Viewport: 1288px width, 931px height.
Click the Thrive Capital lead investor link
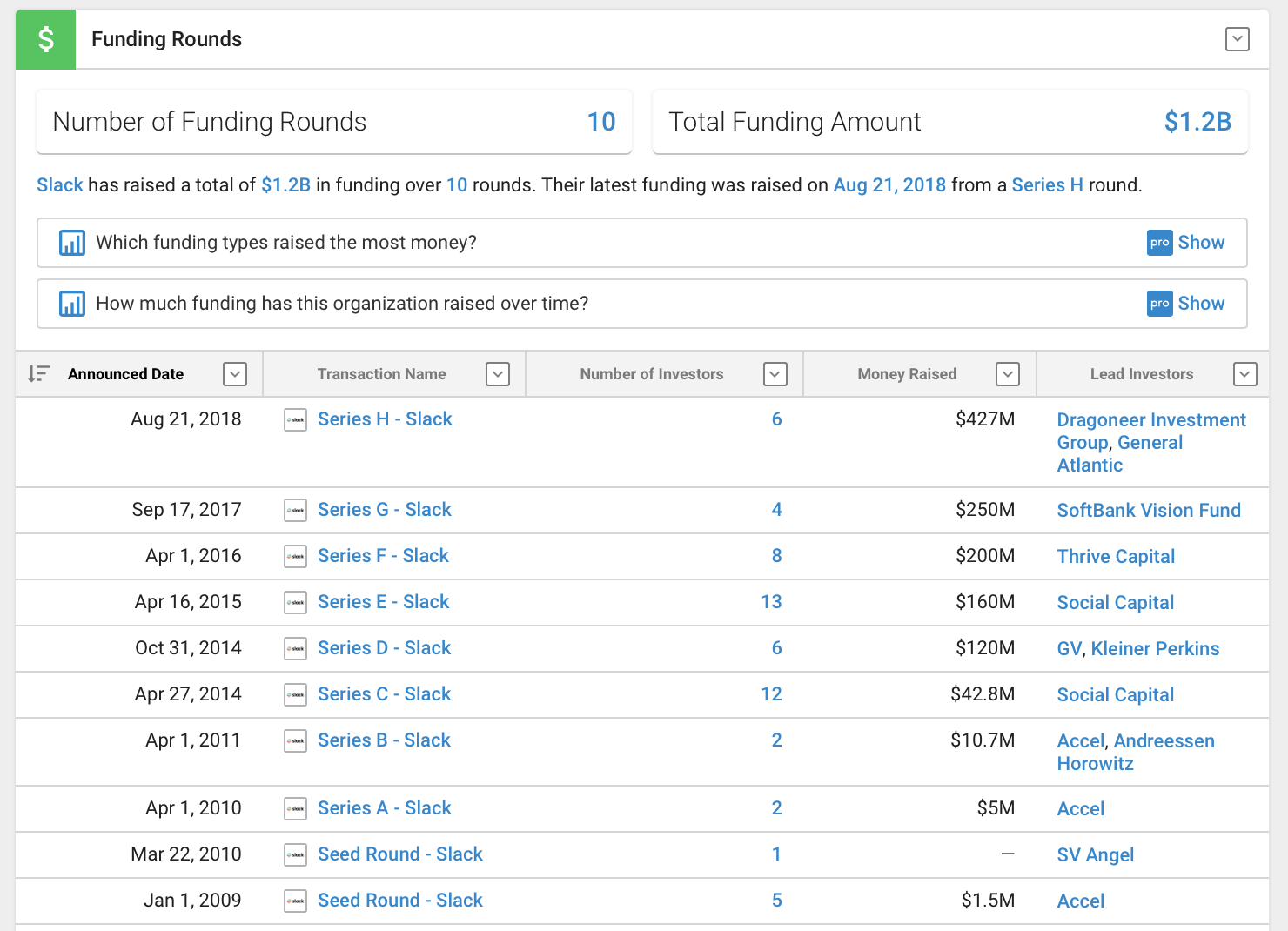point(1115,557)
